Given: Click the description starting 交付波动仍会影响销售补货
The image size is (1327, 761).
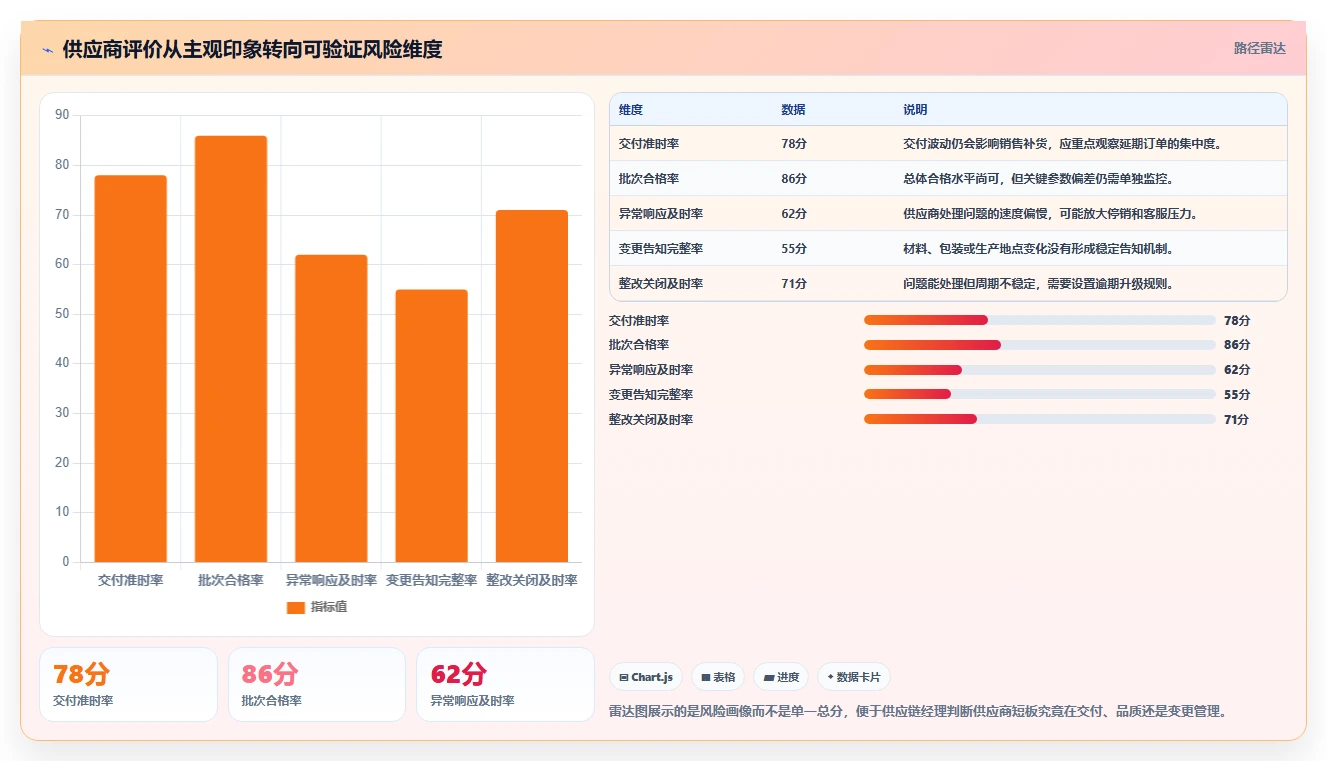Looking at the screenshot, I should pos(1063,144).
